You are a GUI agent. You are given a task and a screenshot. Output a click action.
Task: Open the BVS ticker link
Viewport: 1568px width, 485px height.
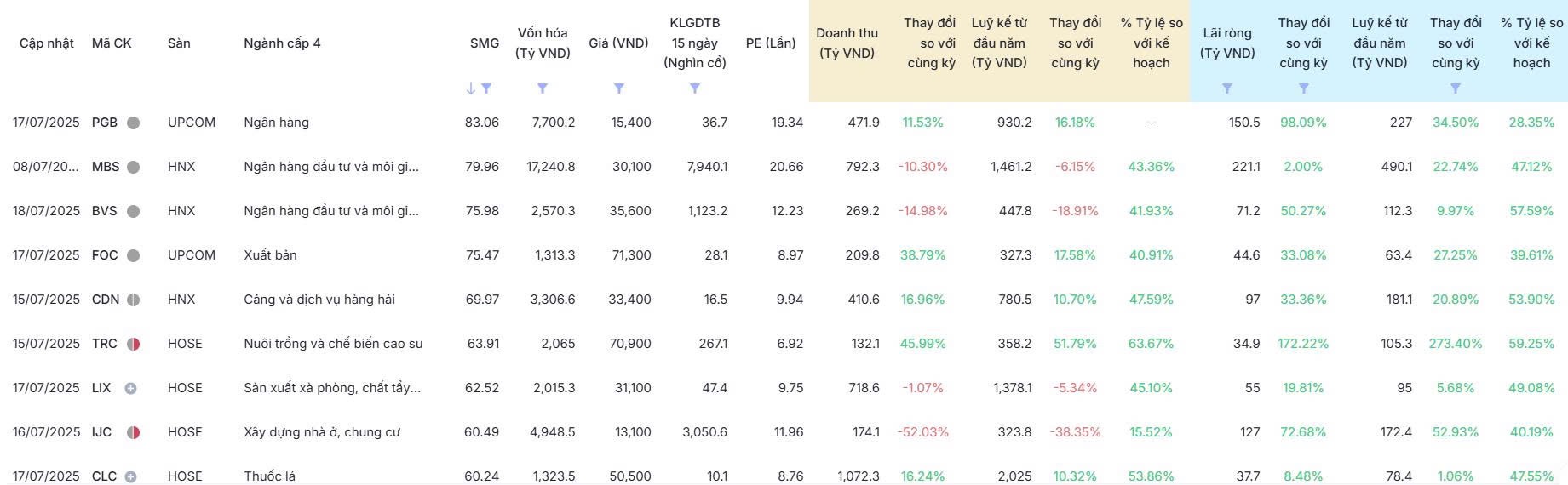coord(105,211)
